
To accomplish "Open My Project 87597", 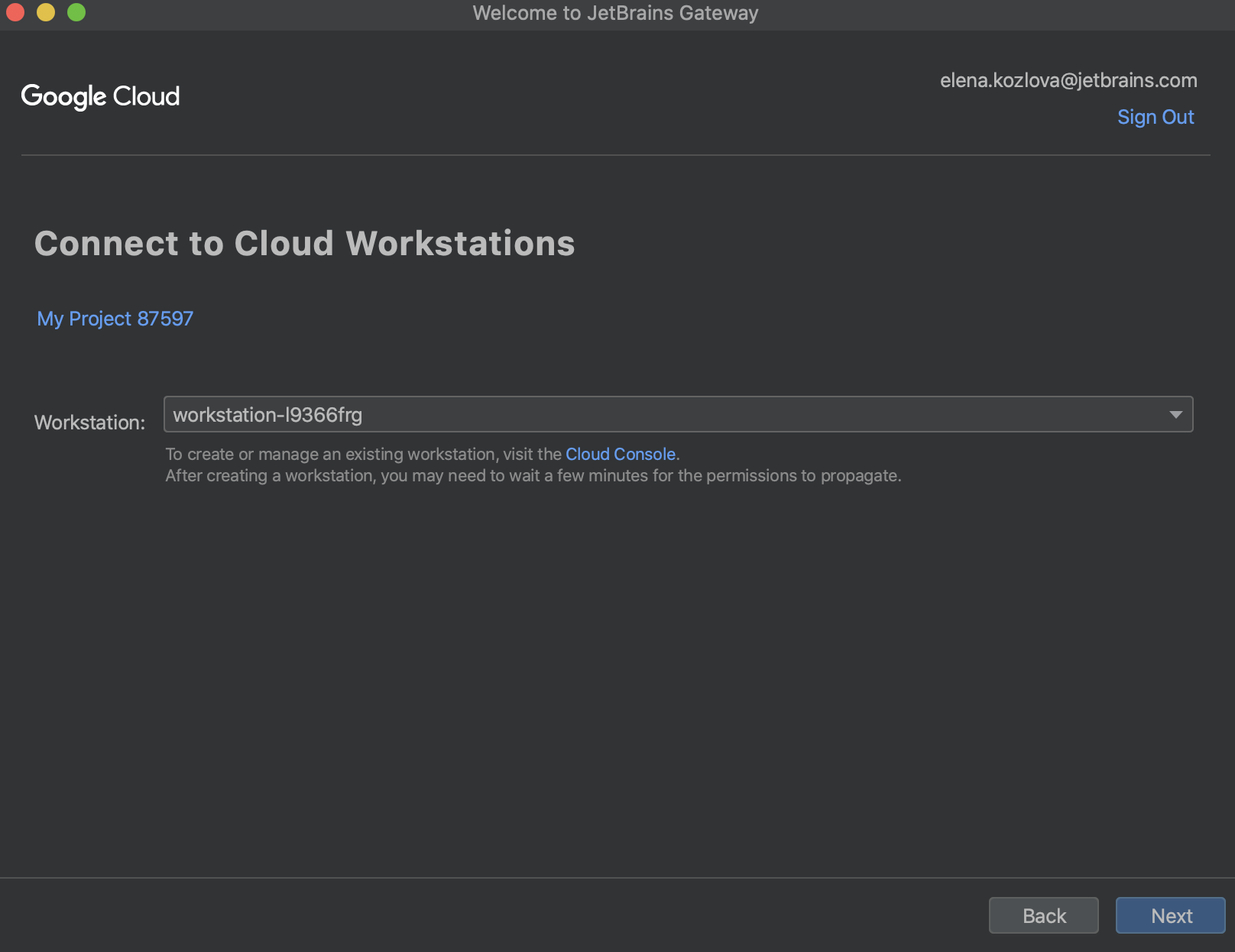I will click(x=115, y=319).
